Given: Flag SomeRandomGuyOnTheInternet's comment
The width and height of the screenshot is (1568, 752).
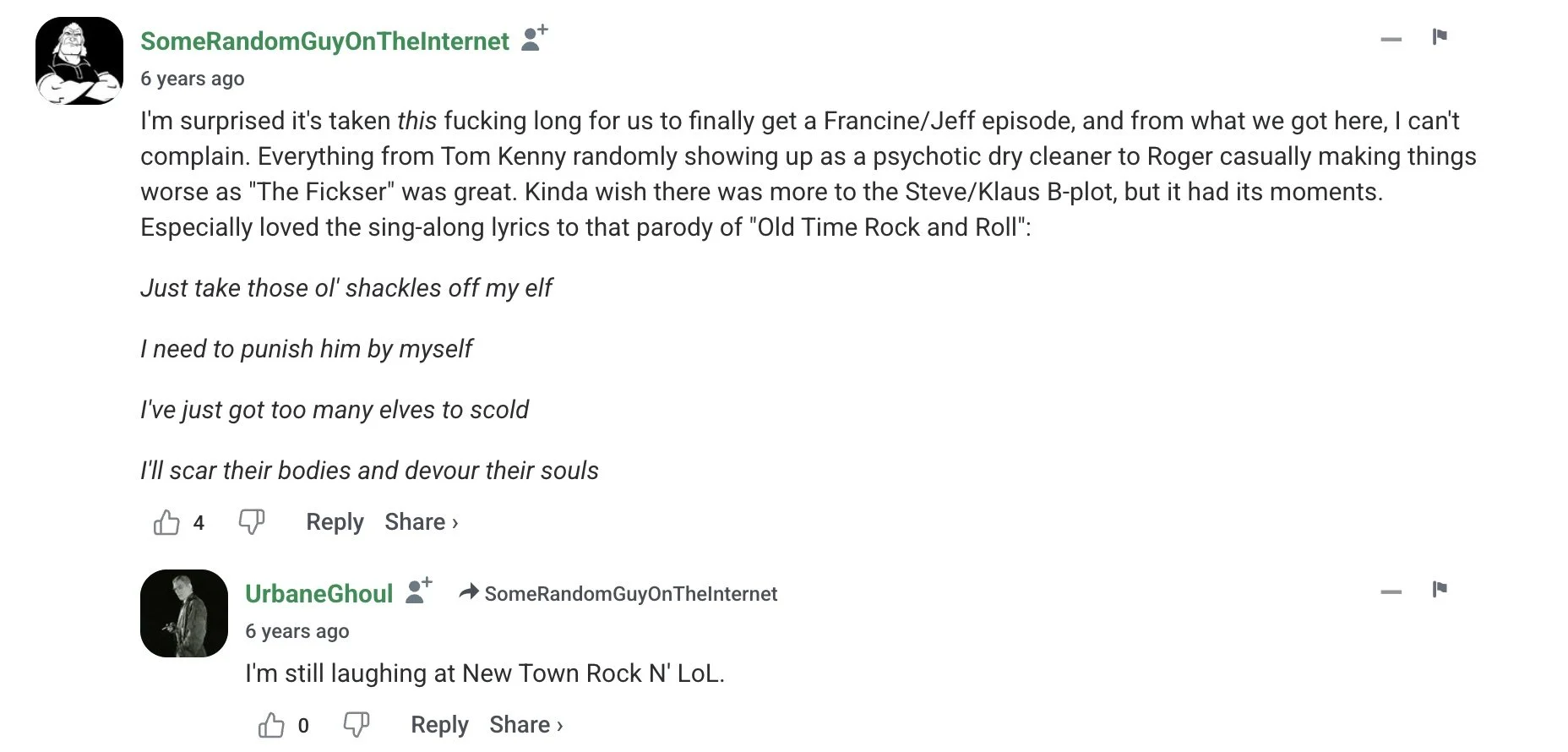Looking at the screenshot, I should tap(1440, 37).
